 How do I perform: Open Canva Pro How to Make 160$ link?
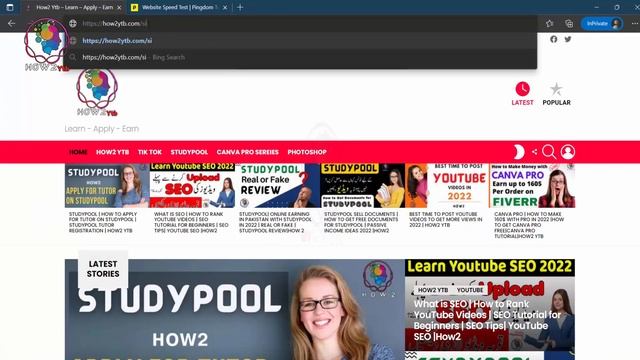(x=529, y=225)
